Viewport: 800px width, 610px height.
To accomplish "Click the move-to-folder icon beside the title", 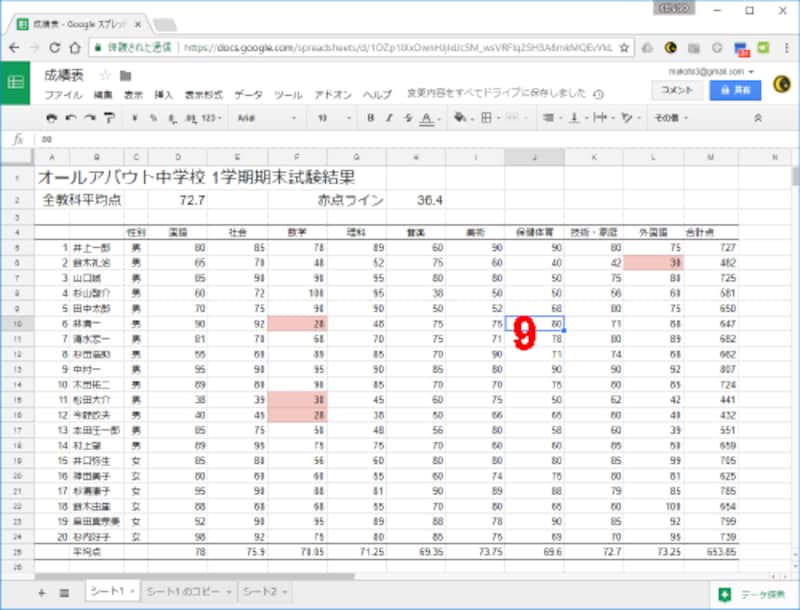I will coord(125,75).
